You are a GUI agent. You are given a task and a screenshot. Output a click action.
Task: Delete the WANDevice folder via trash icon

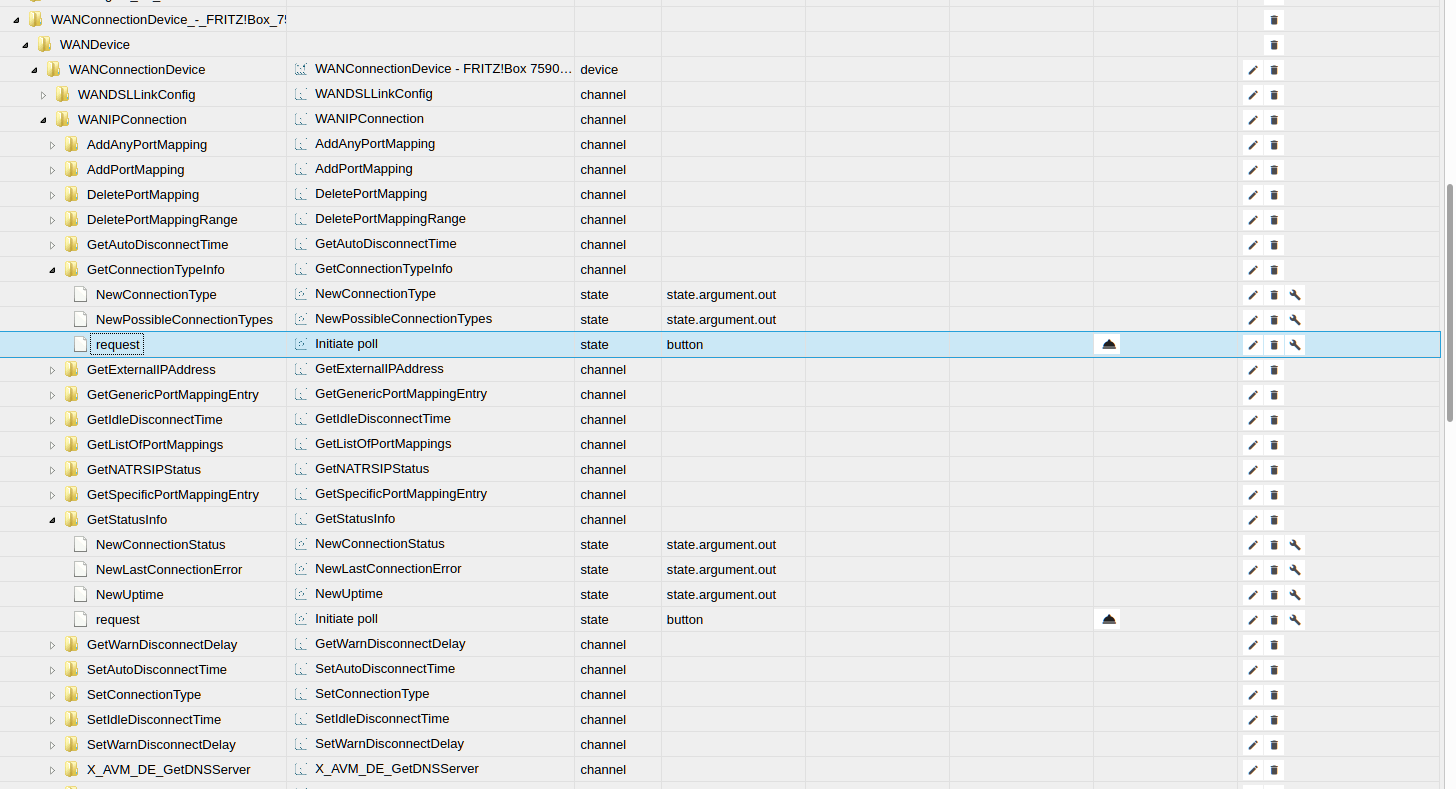click(1274, 45)
